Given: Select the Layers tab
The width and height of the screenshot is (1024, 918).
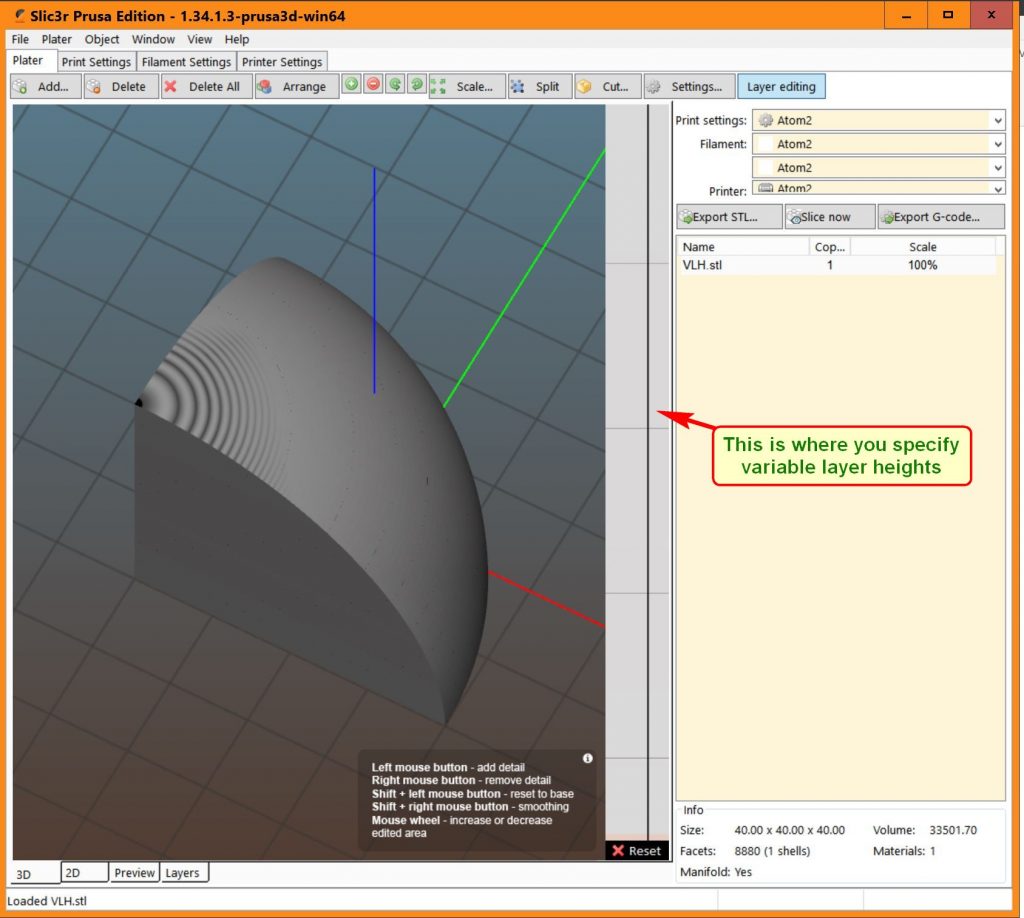Looking at the screenshot, I should point(185,873).
